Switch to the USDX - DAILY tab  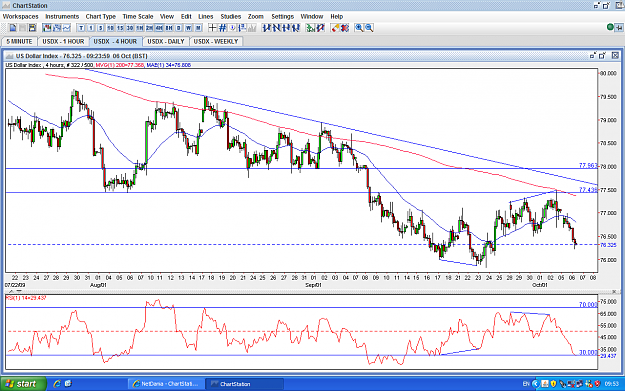(x=166, y=41)
